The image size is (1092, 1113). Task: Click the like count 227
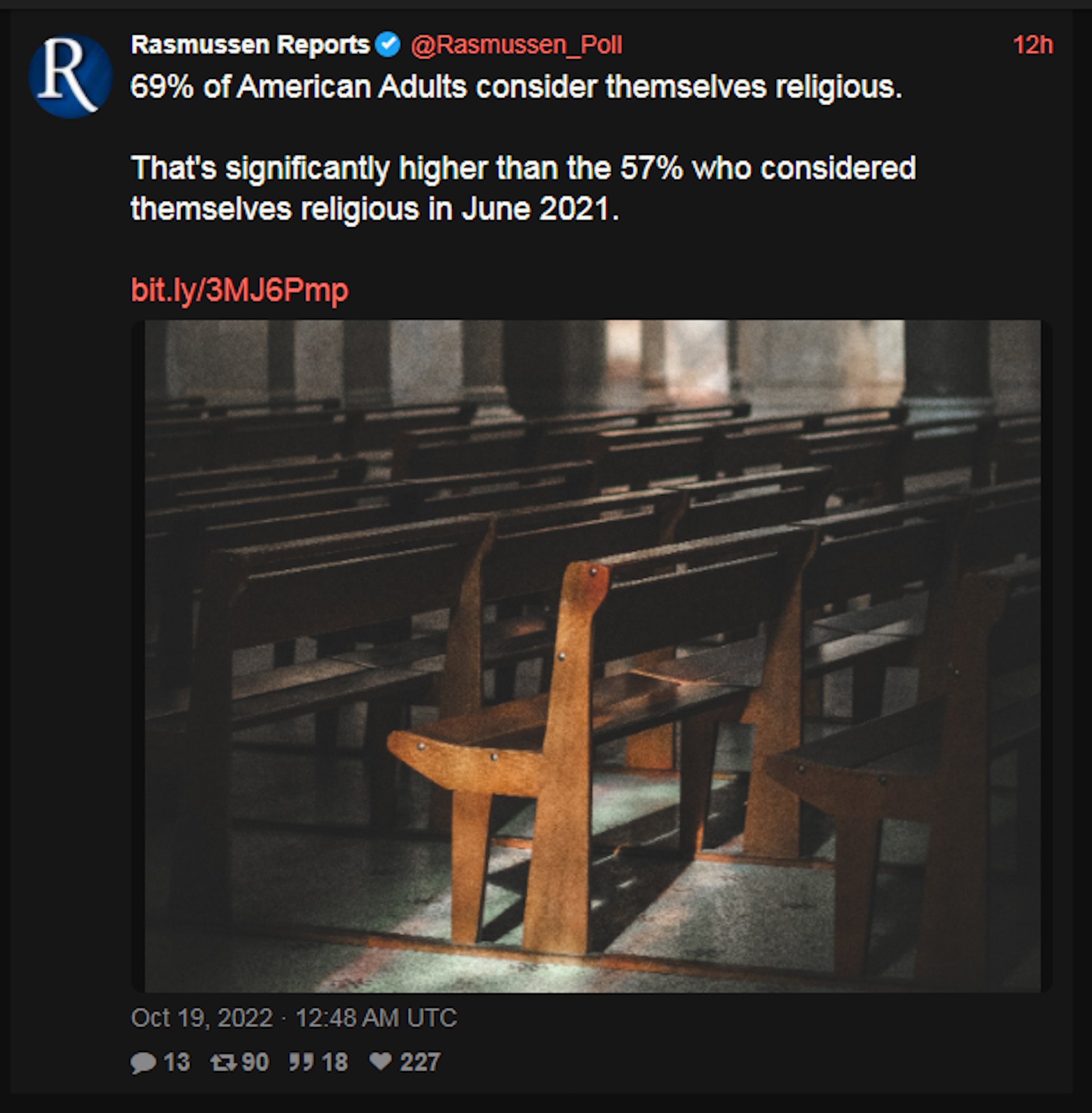(420, 1062)
